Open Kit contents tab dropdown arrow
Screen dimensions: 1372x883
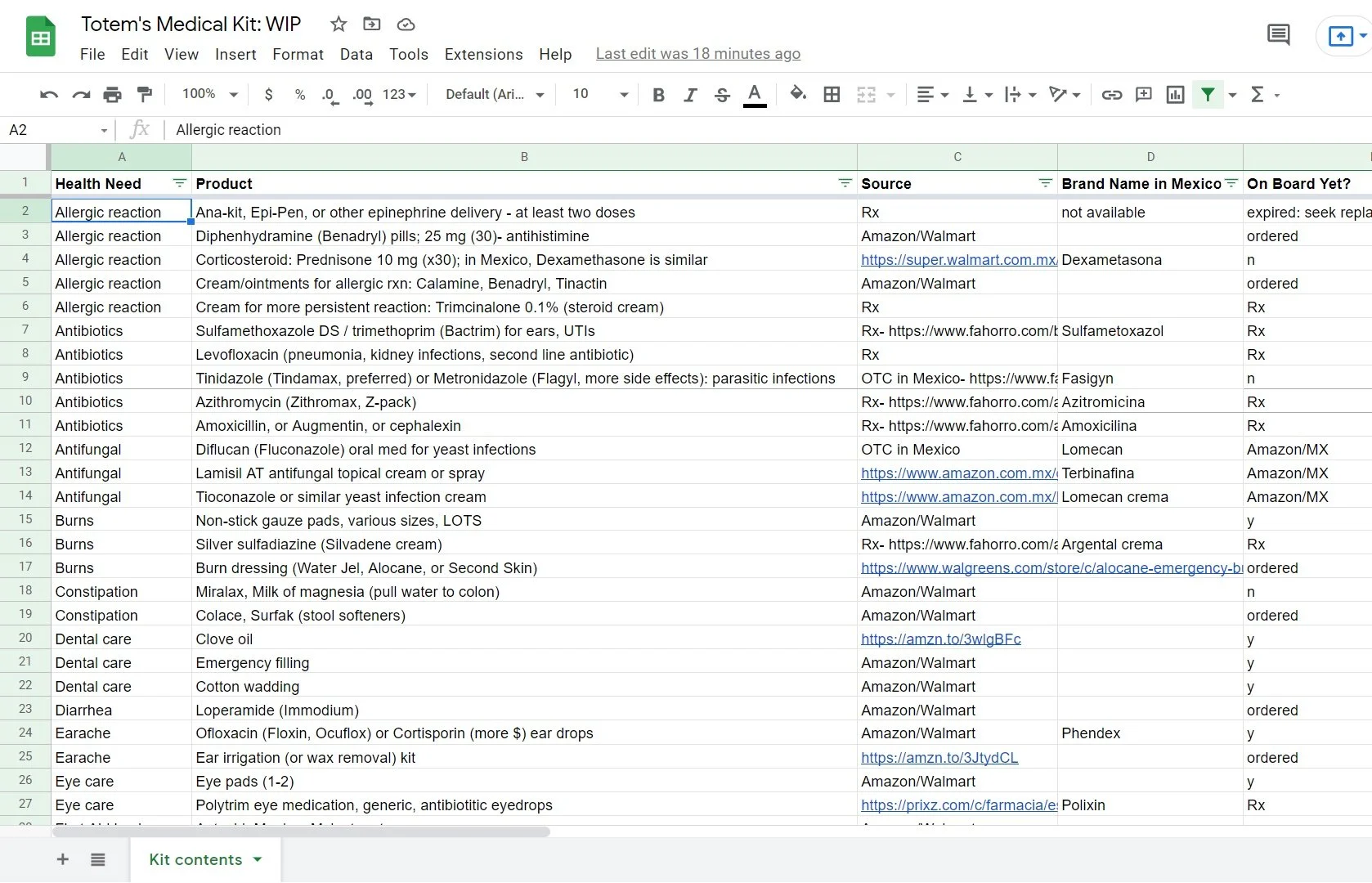258,860
